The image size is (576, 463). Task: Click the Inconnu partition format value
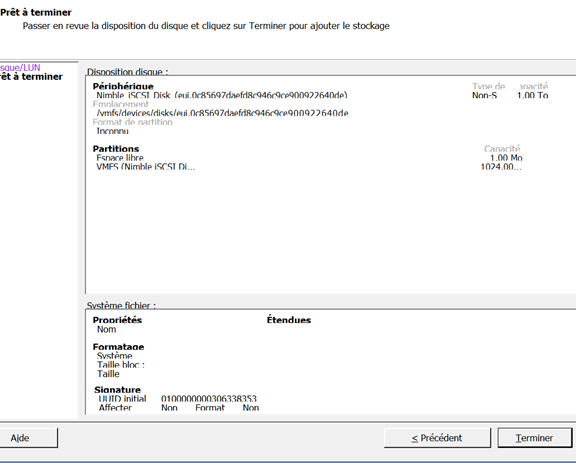point(112,131)
